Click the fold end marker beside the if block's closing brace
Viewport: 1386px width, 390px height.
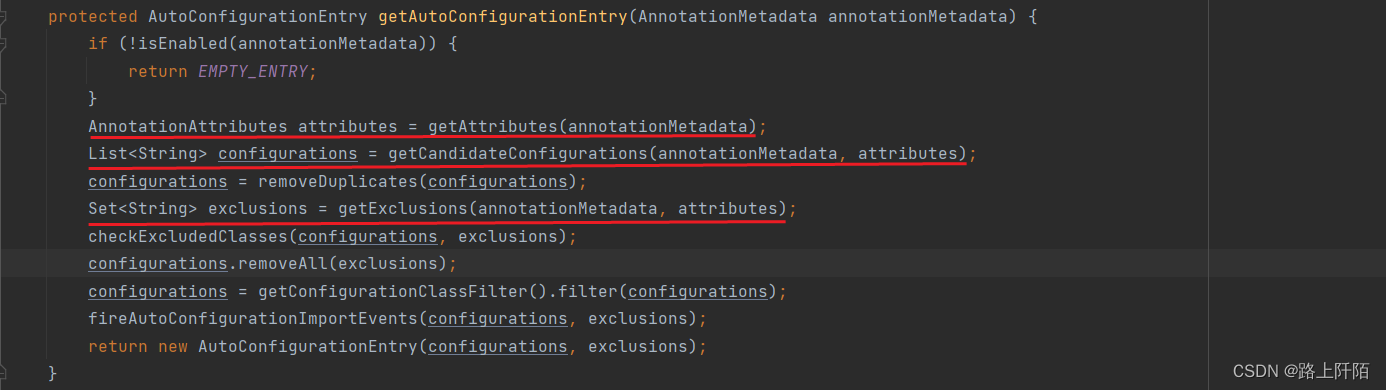[4, 99]
